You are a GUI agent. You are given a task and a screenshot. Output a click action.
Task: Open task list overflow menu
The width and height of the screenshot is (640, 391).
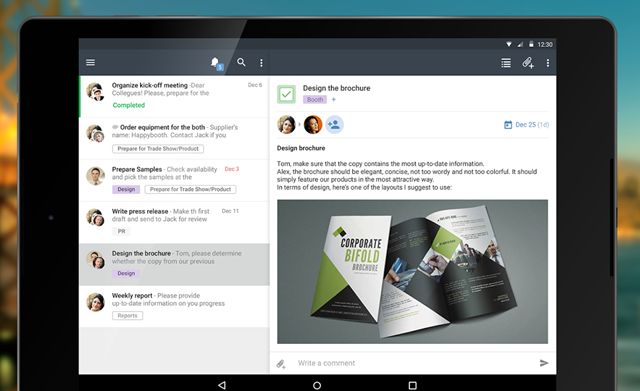click(x=261, y=63)
